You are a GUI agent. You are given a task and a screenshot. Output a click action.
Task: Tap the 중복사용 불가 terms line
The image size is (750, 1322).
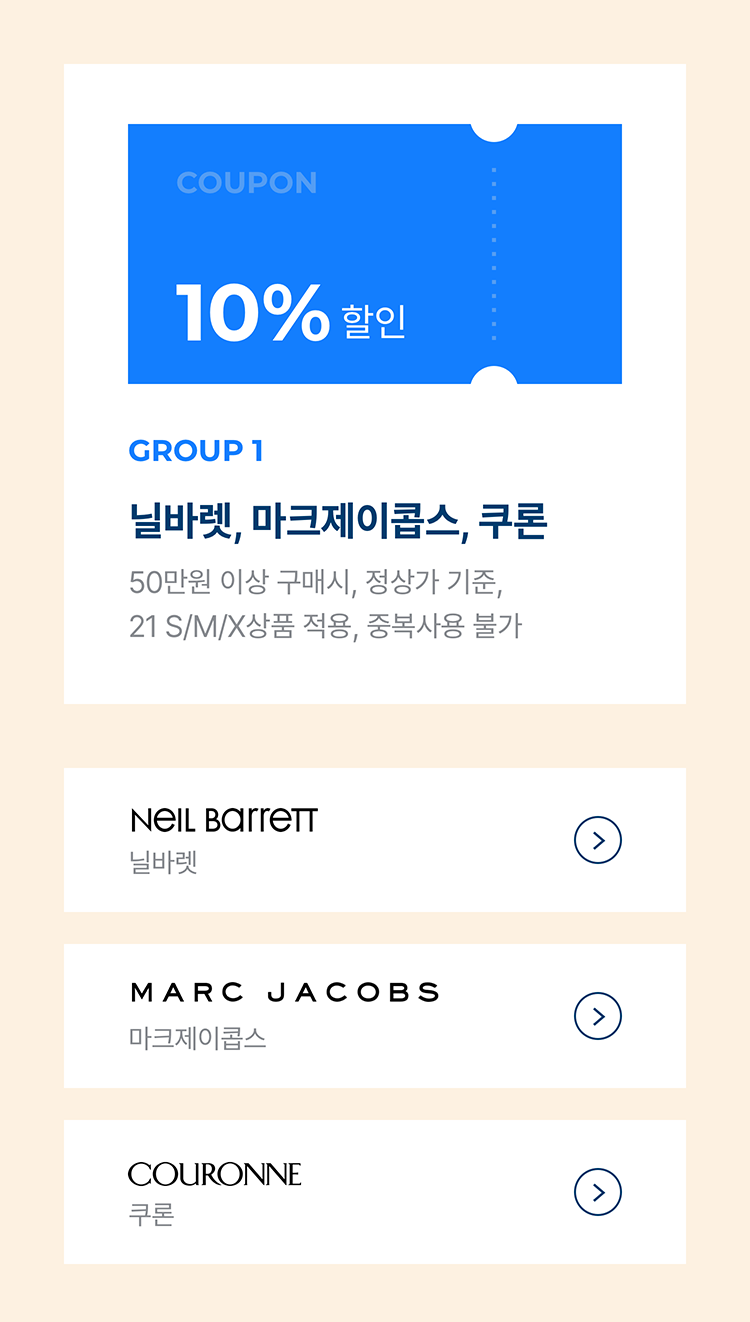(444, 627)
